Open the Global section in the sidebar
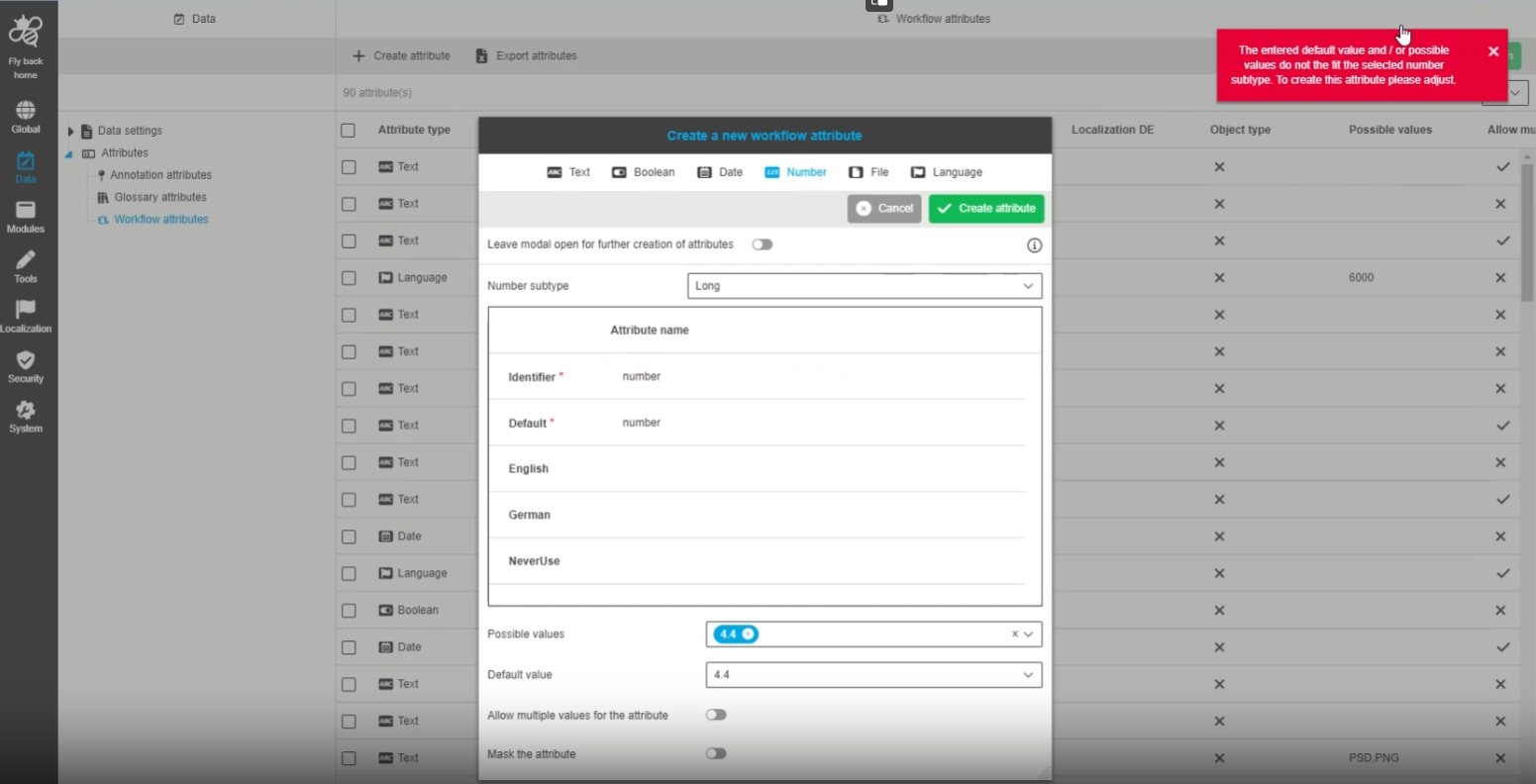Screen dimensions: 1536x784 [26, 117]
